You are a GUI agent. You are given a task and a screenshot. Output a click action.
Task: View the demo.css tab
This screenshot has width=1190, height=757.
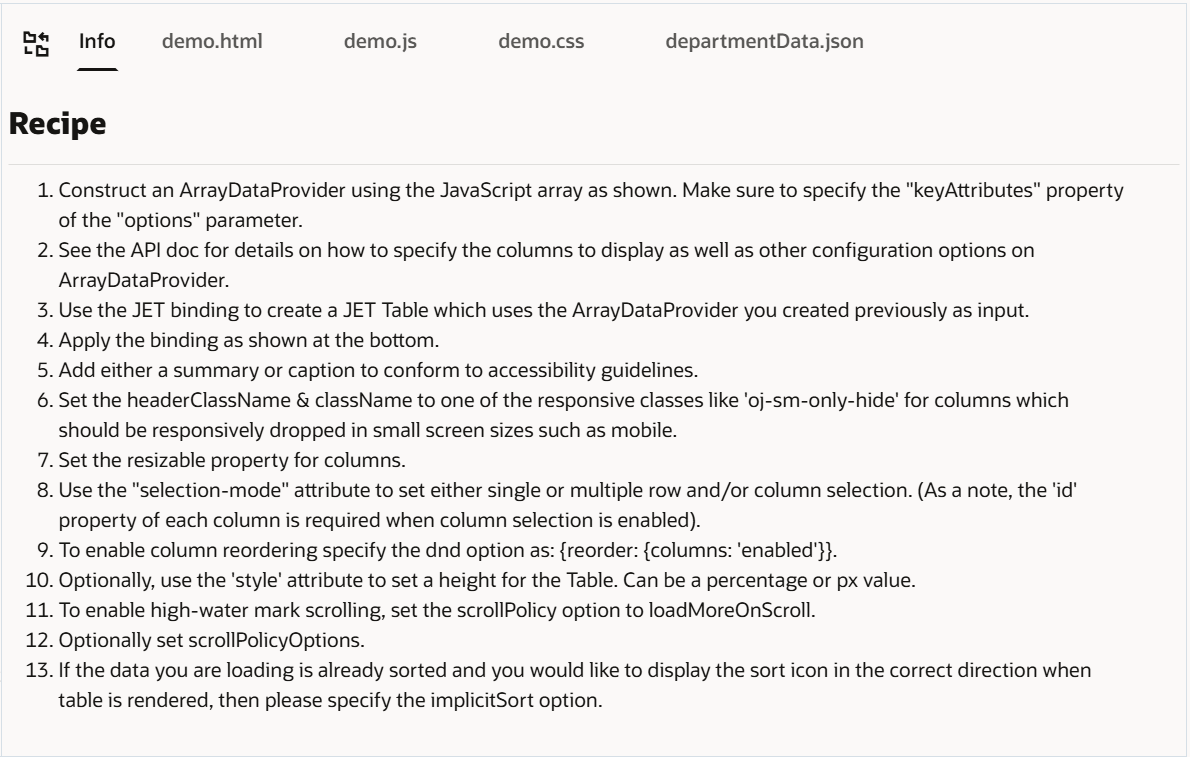tap(541, 42)
